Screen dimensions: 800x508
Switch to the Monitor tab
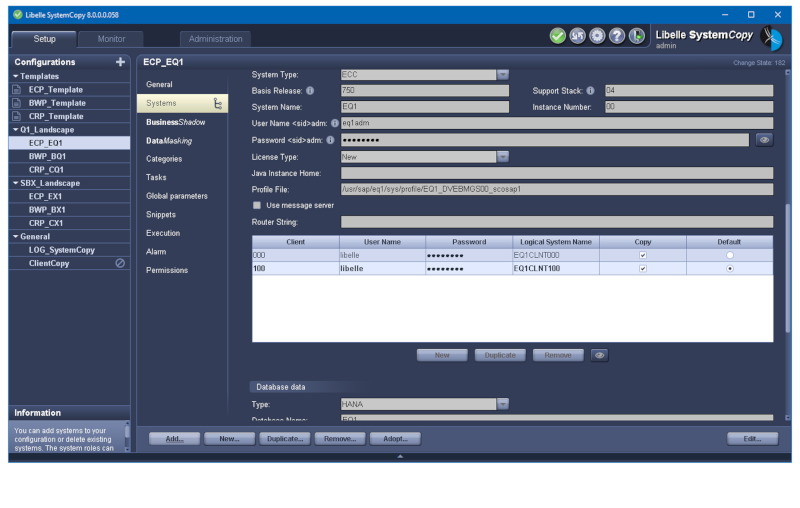[x=111, y=39]
